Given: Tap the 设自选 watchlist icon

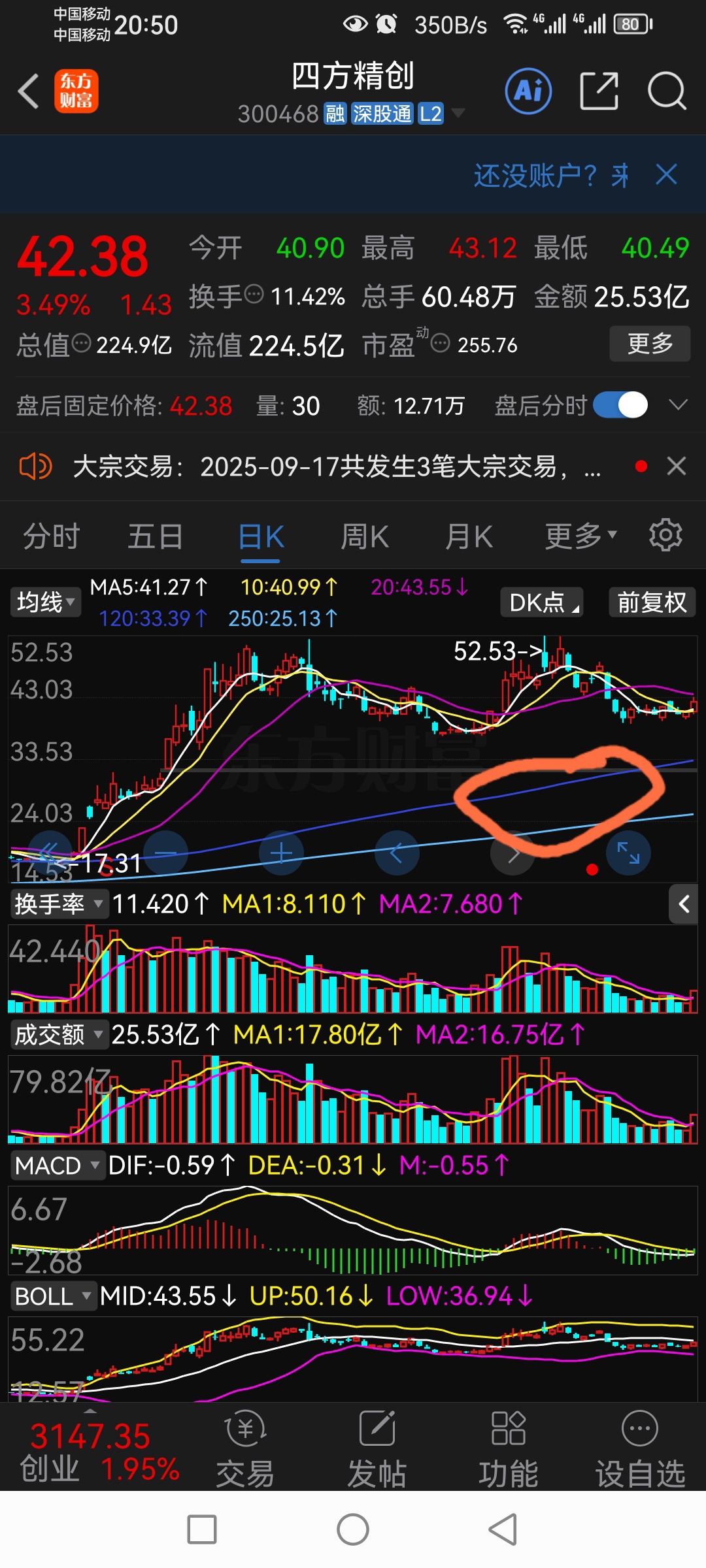Looking at the screenshot, I should [x=640, y=1449].
